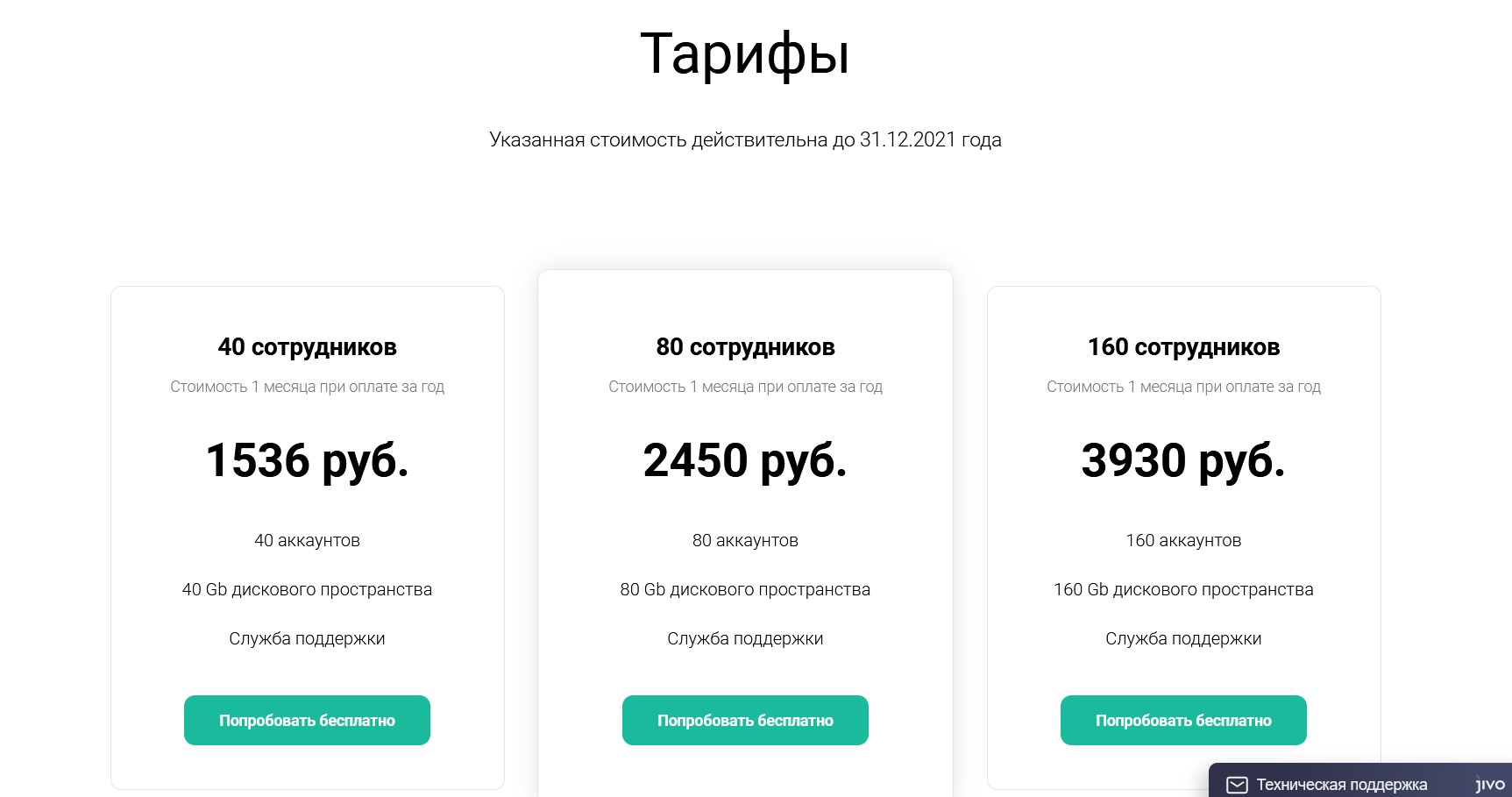The width and height of the screenshot is (1512, 797).
Task: Click the 1536 руб. price
Action: click(x=307, y=460)
